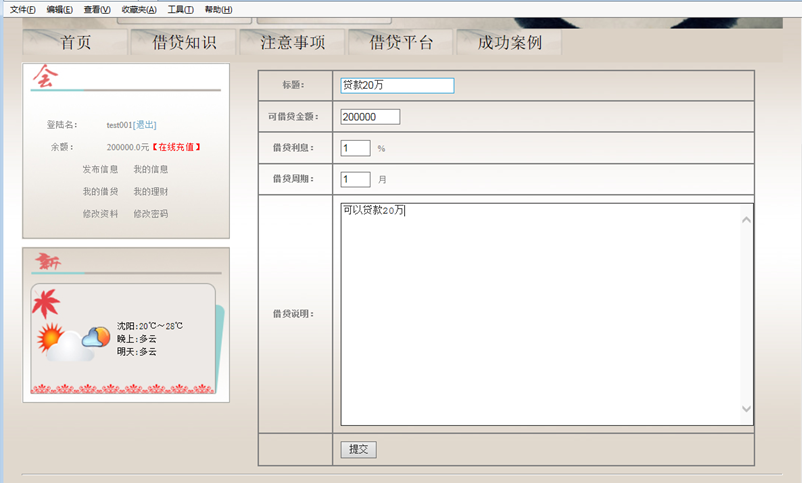The image size is (802, 483).
Task: Open the 我的理财 link
Action: 151,192
